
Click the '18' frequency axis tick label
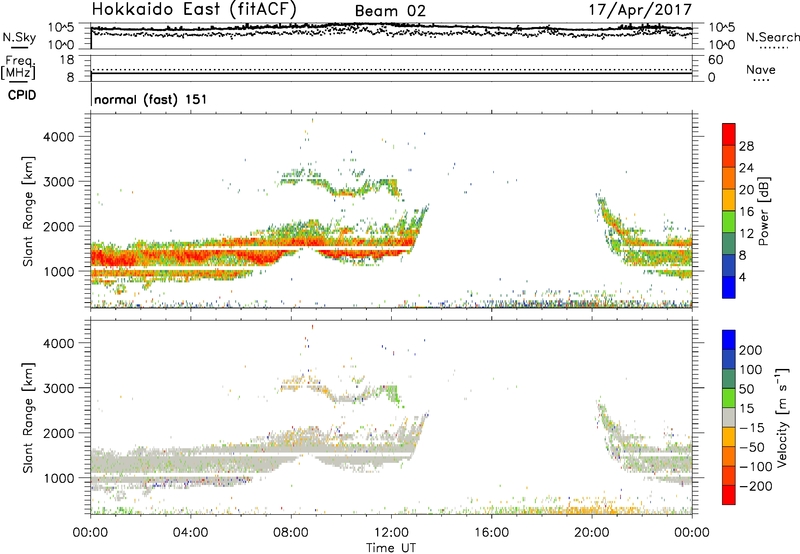click(67, 60)
